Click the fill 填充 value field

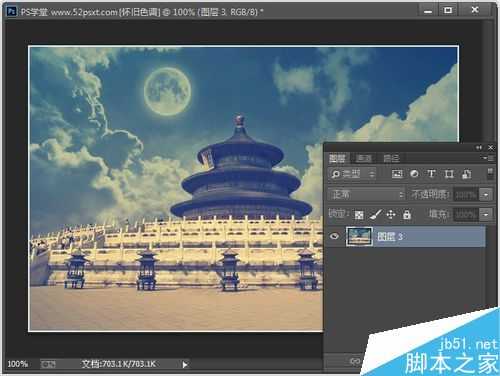(466, 215)
